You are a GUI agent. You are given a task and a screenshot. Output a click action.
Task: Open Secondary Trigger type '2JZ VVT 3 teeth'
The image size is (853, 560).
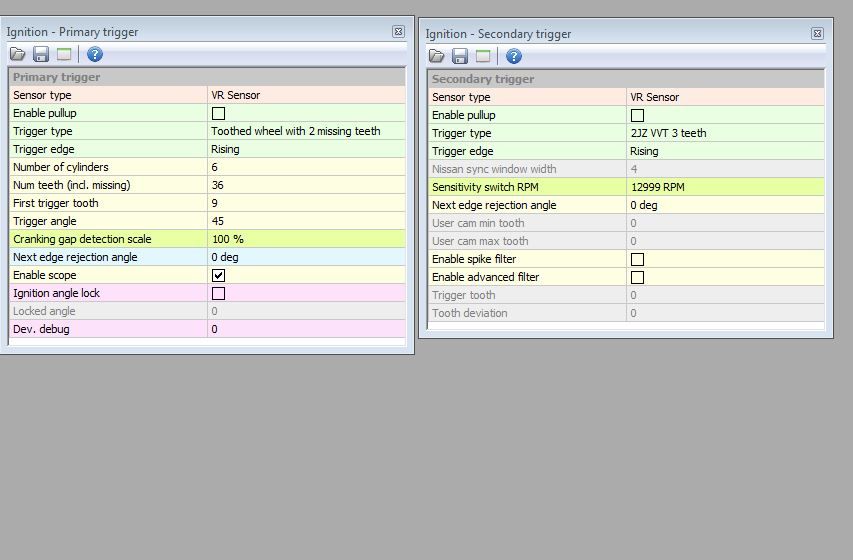(724, 133)
